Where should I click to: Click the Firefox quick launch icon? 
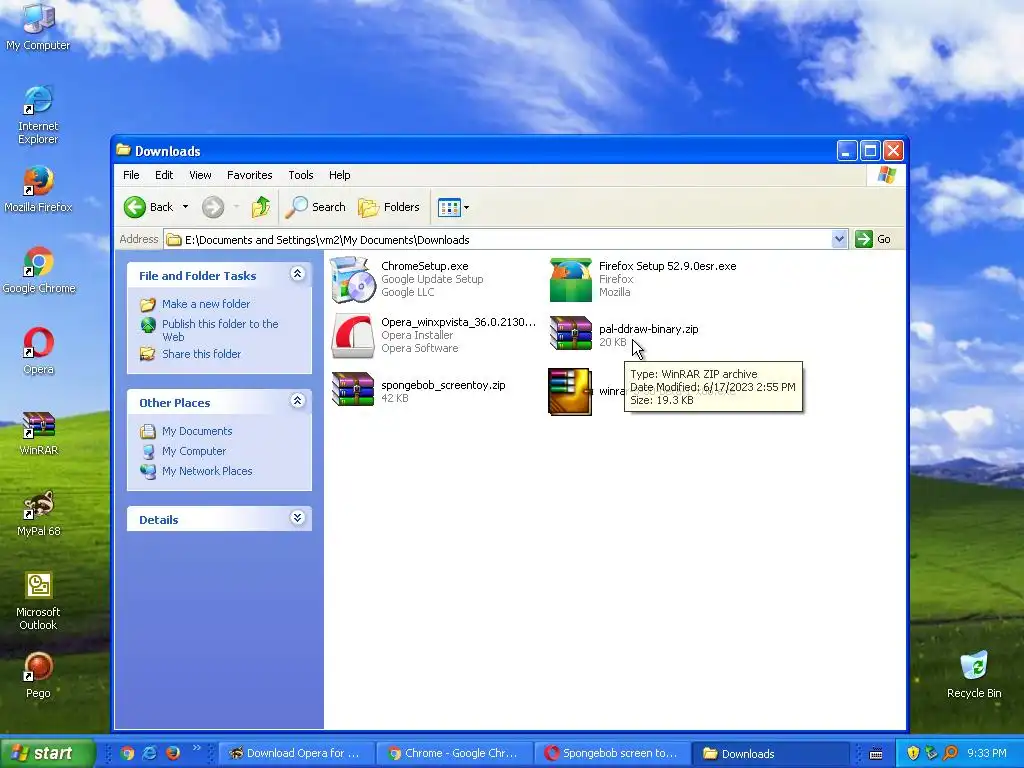coord(172,753)
